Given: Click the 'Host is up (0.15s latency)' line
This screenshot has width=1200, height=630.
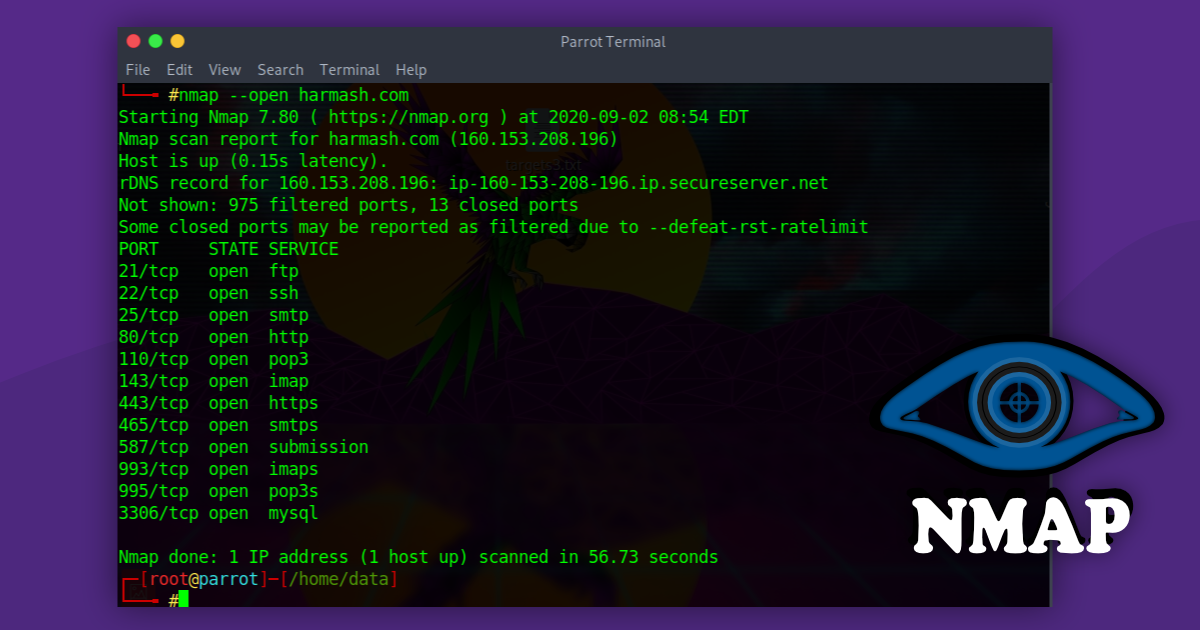Looking at the screenshot, I should tap(253, 161).
